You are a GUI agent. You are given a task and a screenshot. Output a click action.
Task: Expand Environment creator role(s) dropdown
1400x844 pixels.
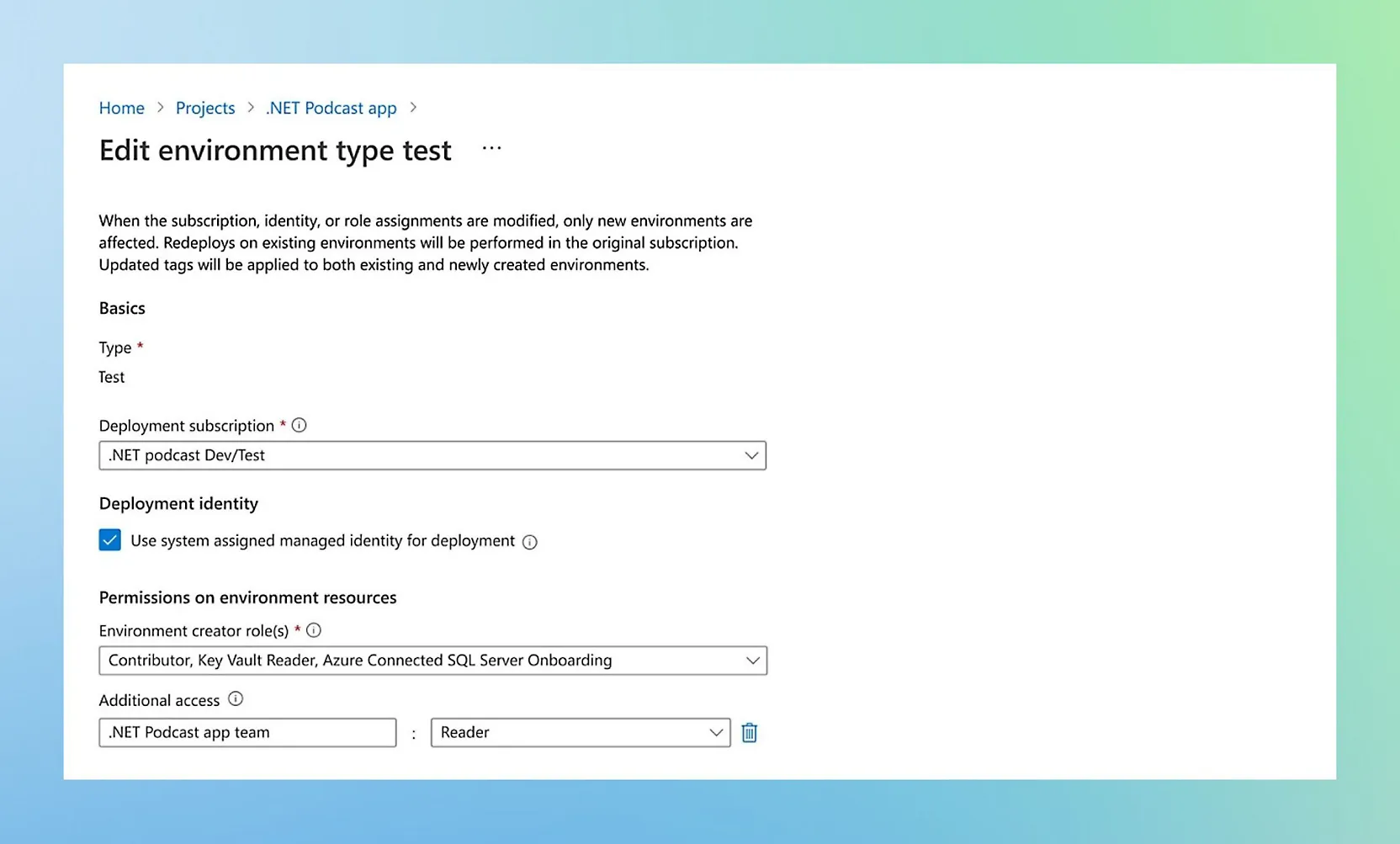click(x=432, y=661)
